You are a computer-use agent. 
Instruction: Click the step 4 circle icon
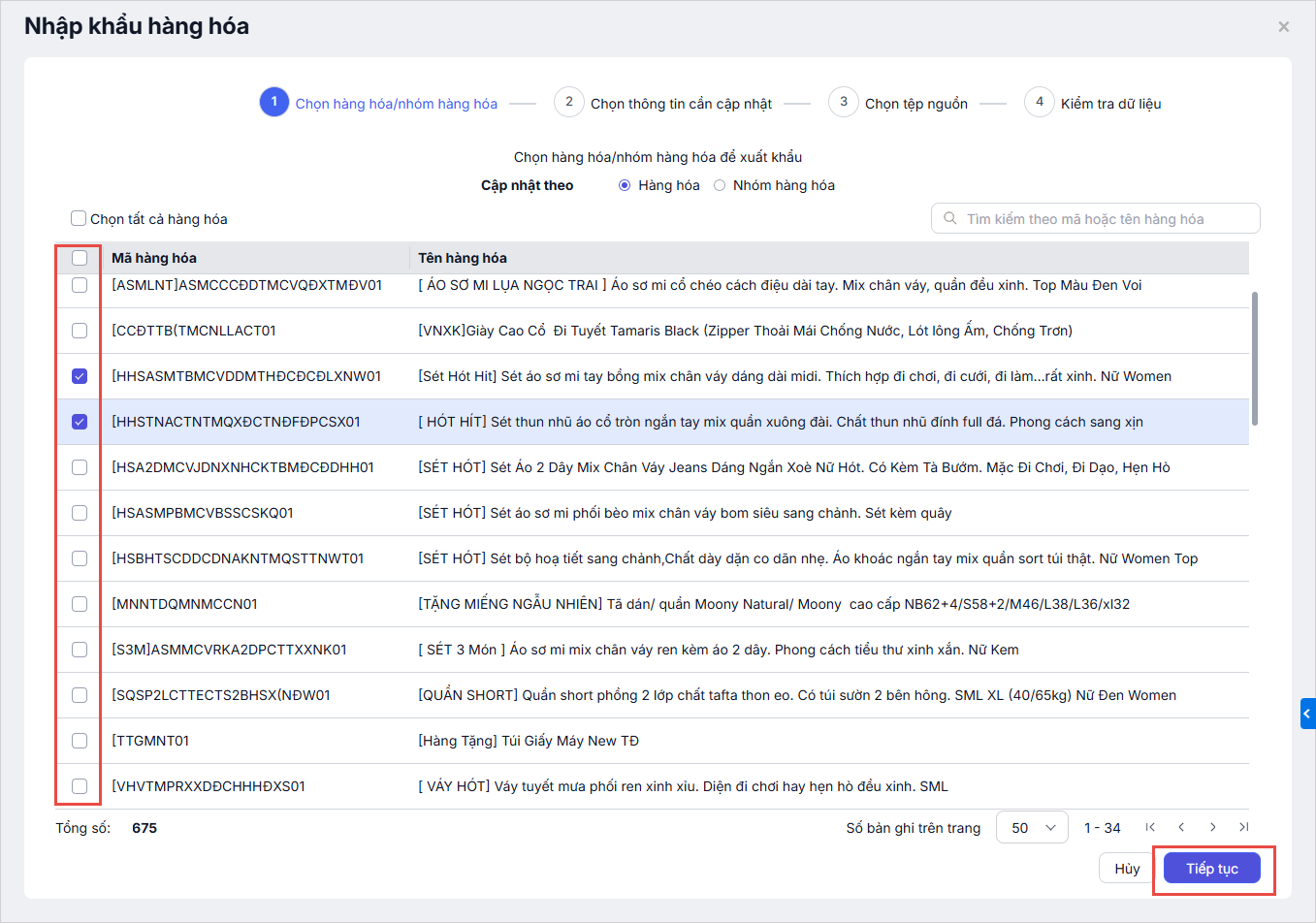coord(1040,102)
